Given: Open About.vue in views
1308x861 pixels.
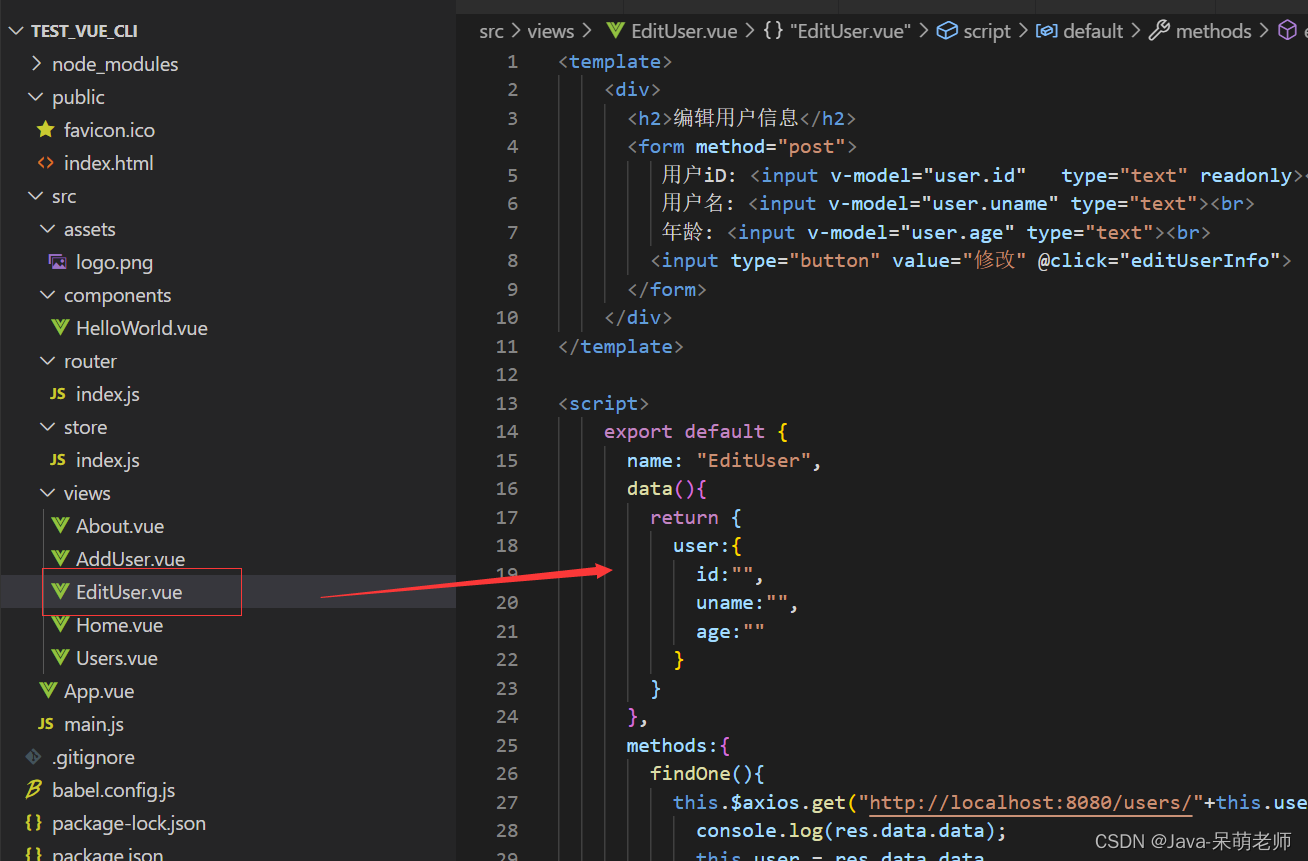Looking at the screenshot, I should pyautogui.click(x=120, y=526).
